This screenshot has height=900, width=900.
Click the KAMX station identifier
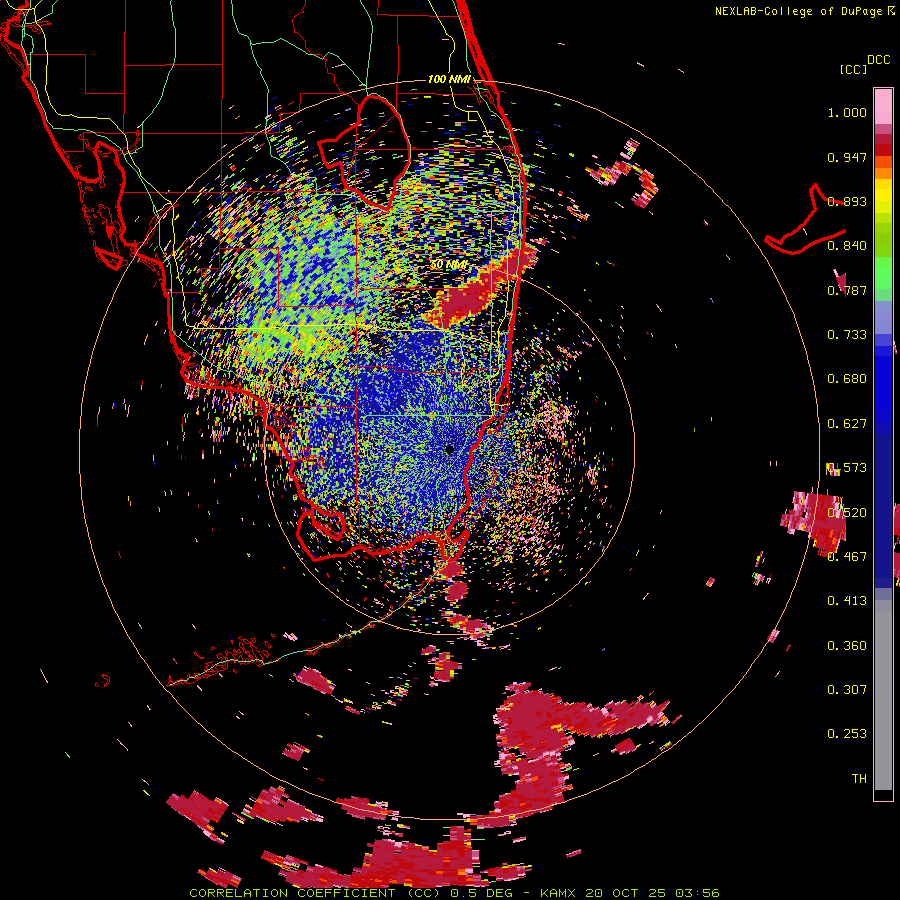point(560,893)
